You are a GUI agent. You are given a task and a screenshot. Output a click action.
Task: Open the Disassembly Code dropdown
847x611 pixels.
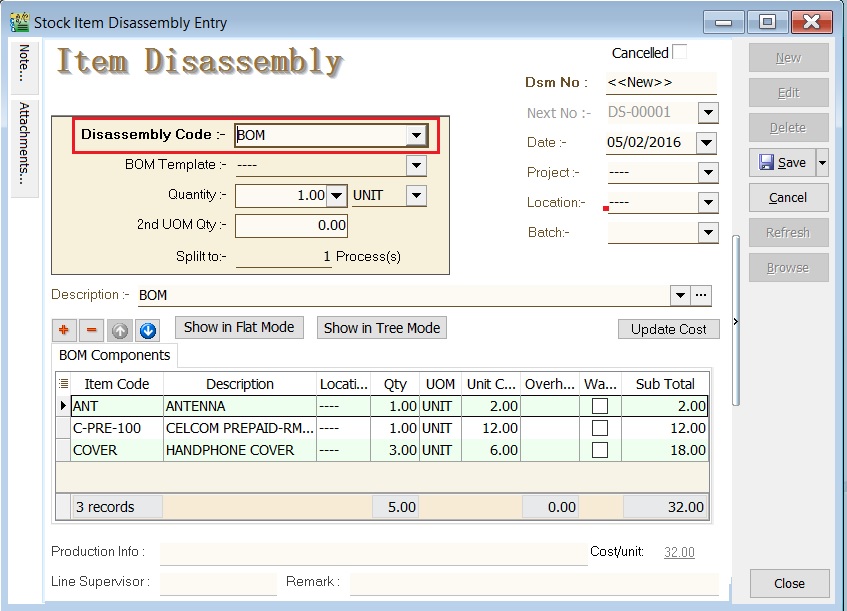pos(418,134)
